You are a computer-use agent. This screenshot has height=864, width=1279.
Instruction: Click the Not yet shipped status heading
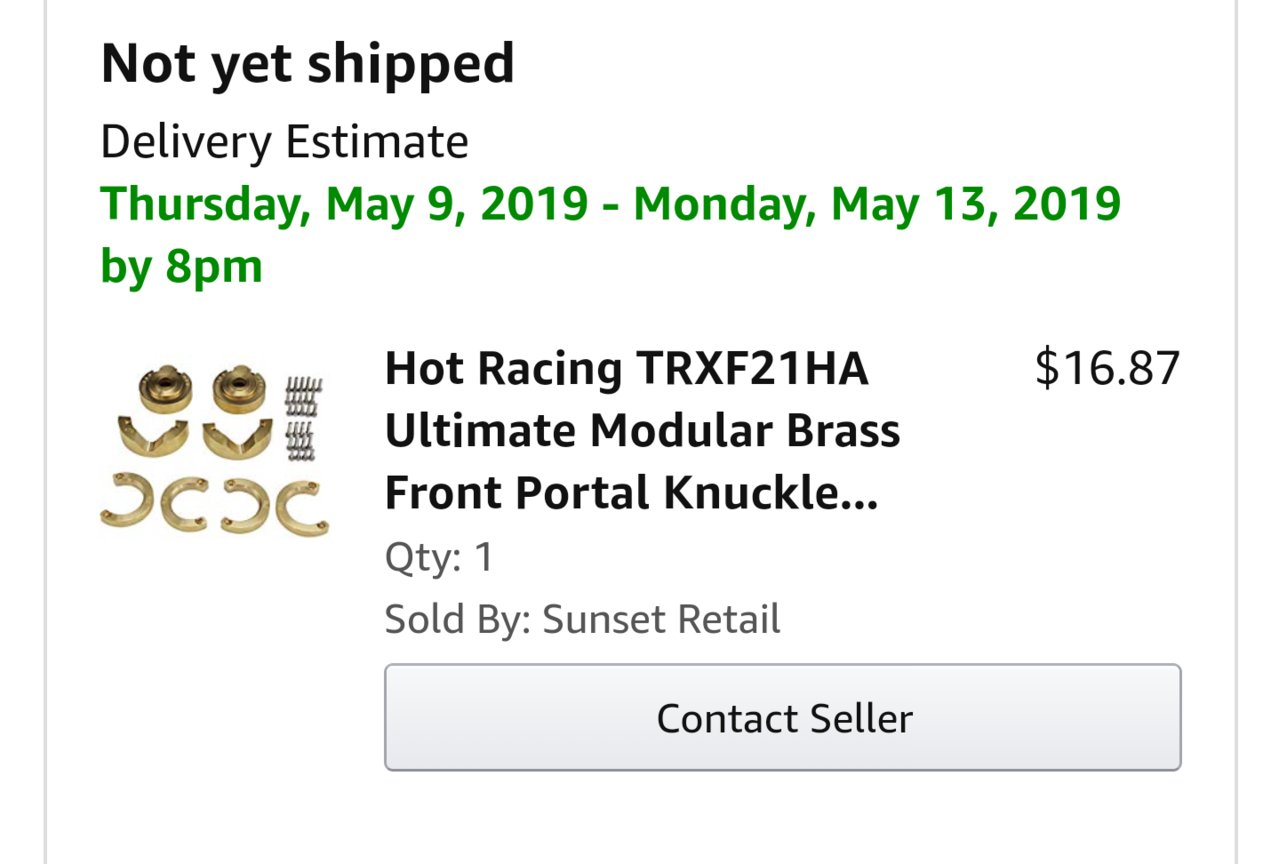pyautogui.click(x=308, y=63)
